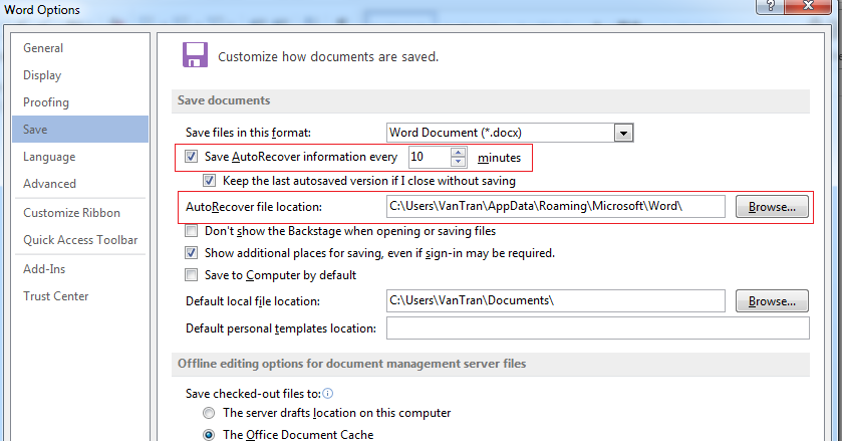Browse for Default local file location
This screenshot has width=842, height=441.
click(x=771, y=301)
